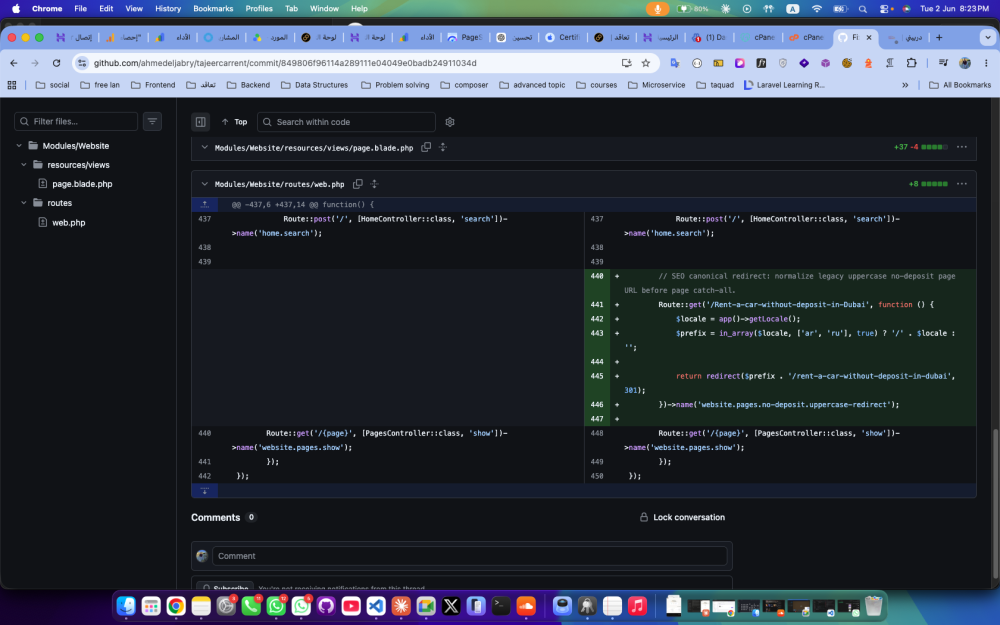Collapse the Modules/Website/routes/web.php diff
This screenshot has width=1000, height=625.
[x=205, y=184]
